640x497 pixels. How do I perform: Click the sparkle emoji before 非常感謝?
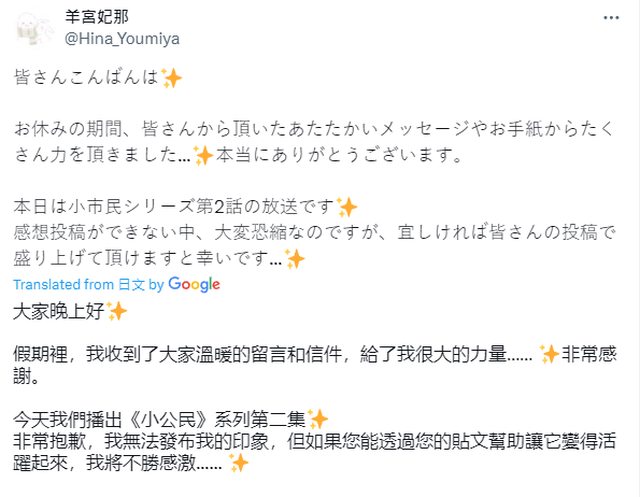[x=549, y=352]
